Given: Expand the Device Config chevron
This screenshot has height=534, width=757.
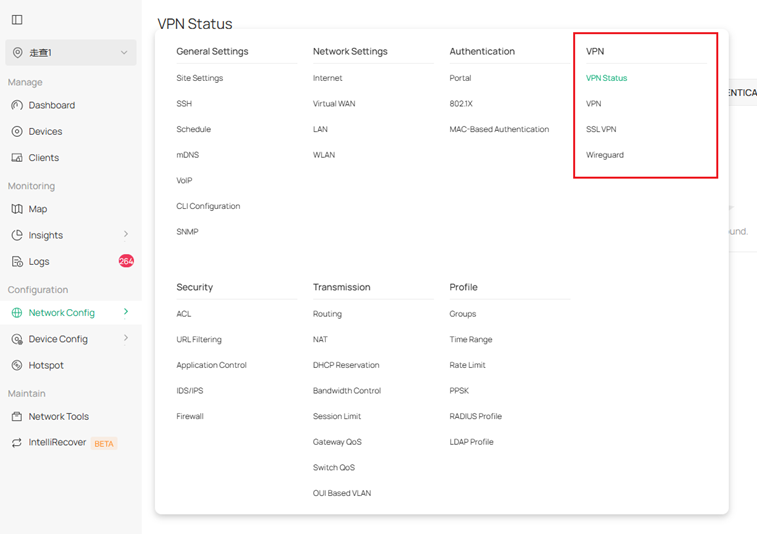Looking at the screenshot, I should [x=126, y=338].
